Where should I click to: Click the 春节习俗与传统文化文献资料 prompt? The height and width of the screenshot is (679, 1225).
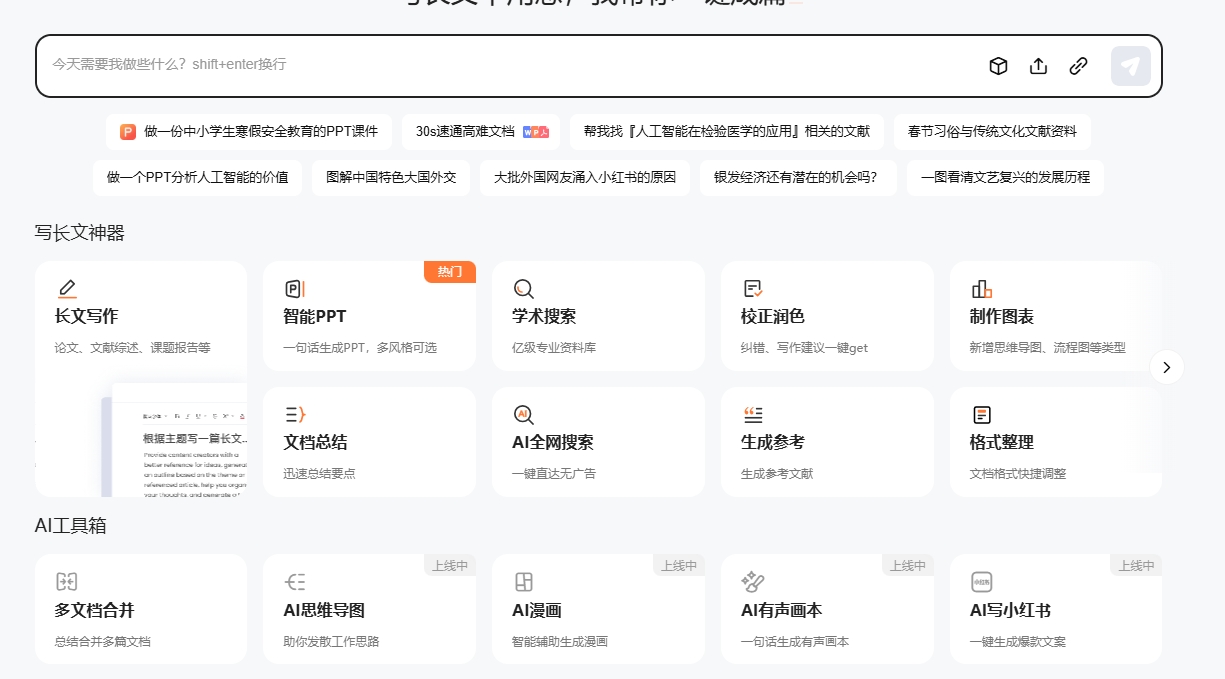click(992, 131)
